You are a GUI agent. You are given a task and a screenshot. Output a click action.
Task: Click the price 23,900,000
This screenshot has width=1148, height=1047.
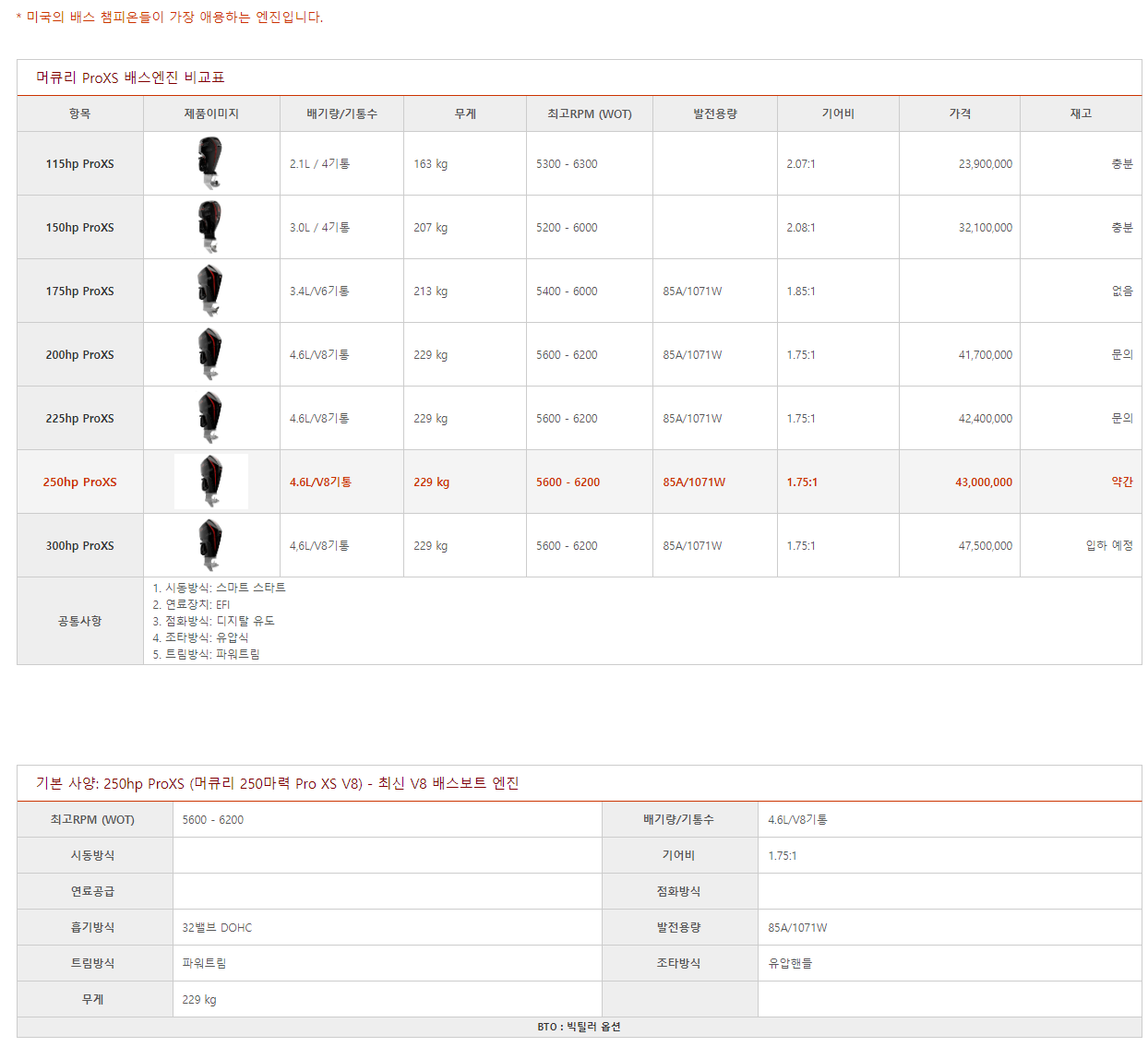(x=986, y=164)
